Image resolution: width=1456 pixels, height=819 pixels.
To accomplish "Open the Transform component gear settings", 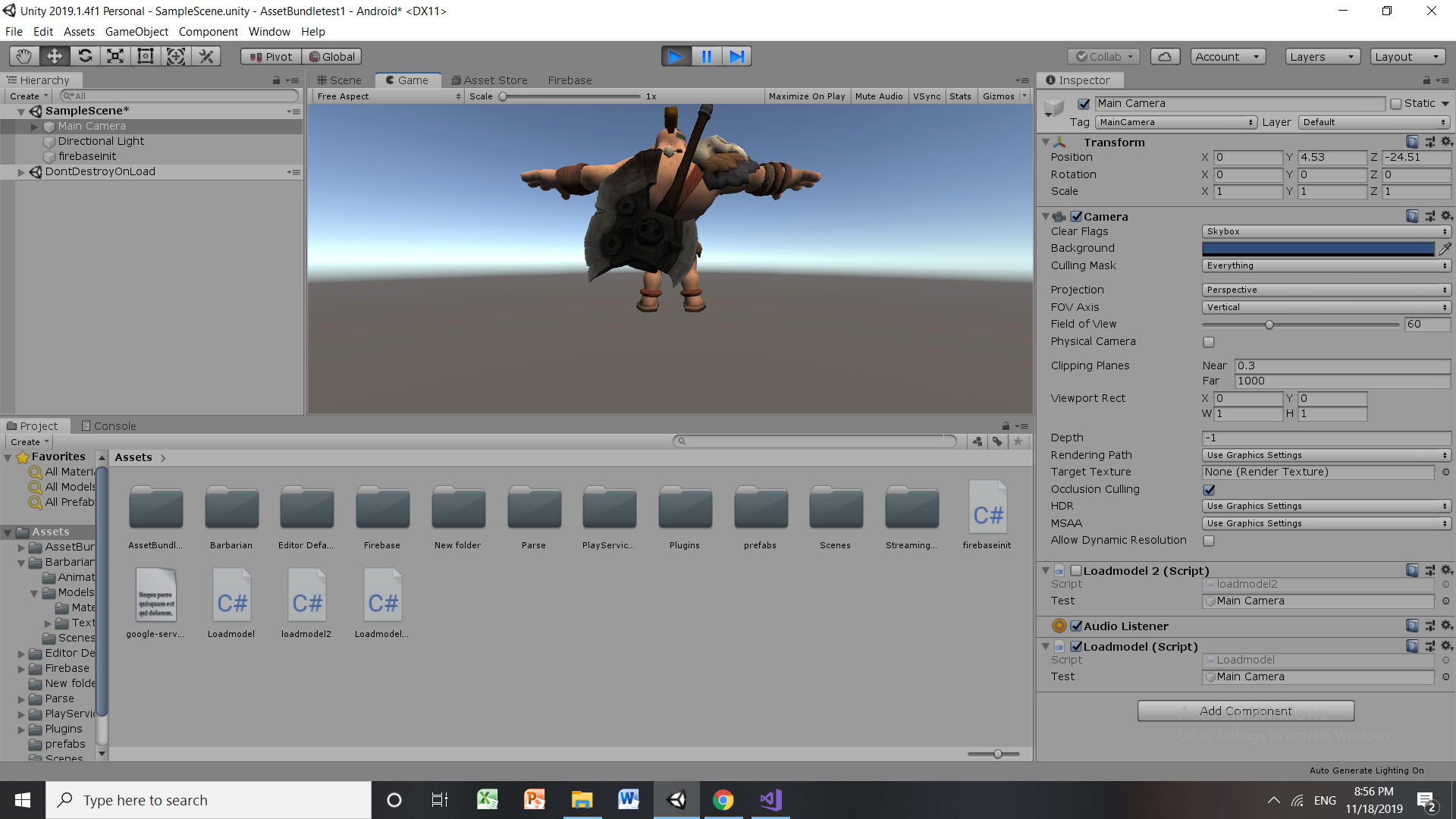I will (x=1447, y=142).
